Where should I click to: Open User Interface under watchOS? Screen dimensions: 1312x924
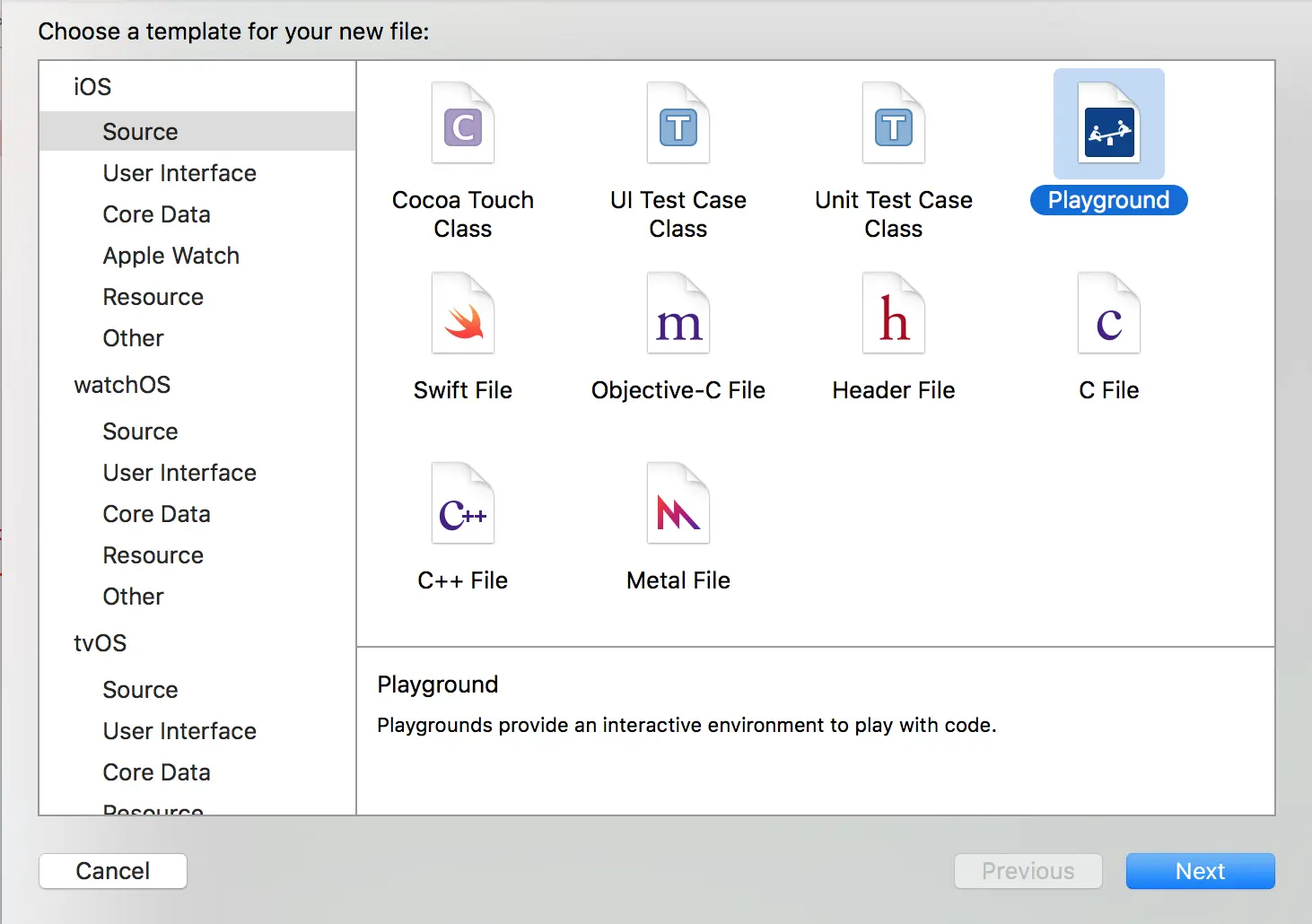click(x=179, y=473)
